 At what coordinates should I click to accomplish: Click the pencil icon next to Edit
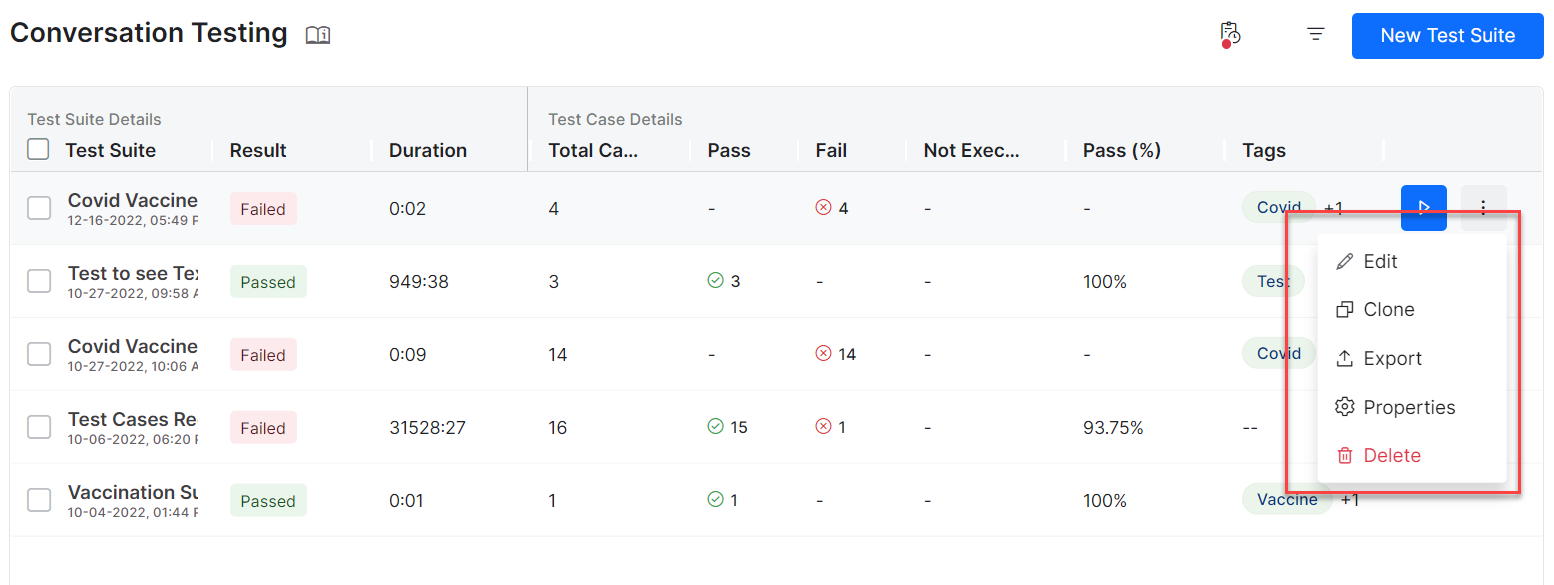coord(1345,261)
